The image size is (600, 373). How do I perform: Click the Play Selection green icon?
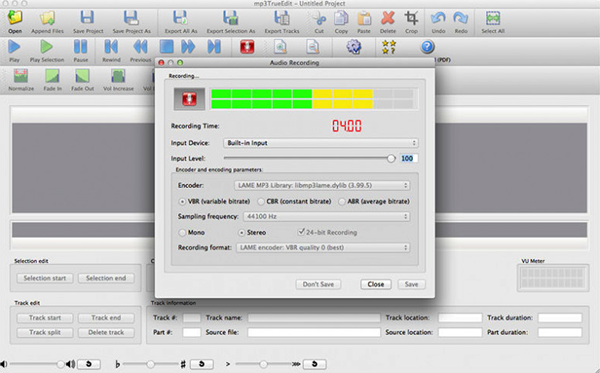point(47,47)
